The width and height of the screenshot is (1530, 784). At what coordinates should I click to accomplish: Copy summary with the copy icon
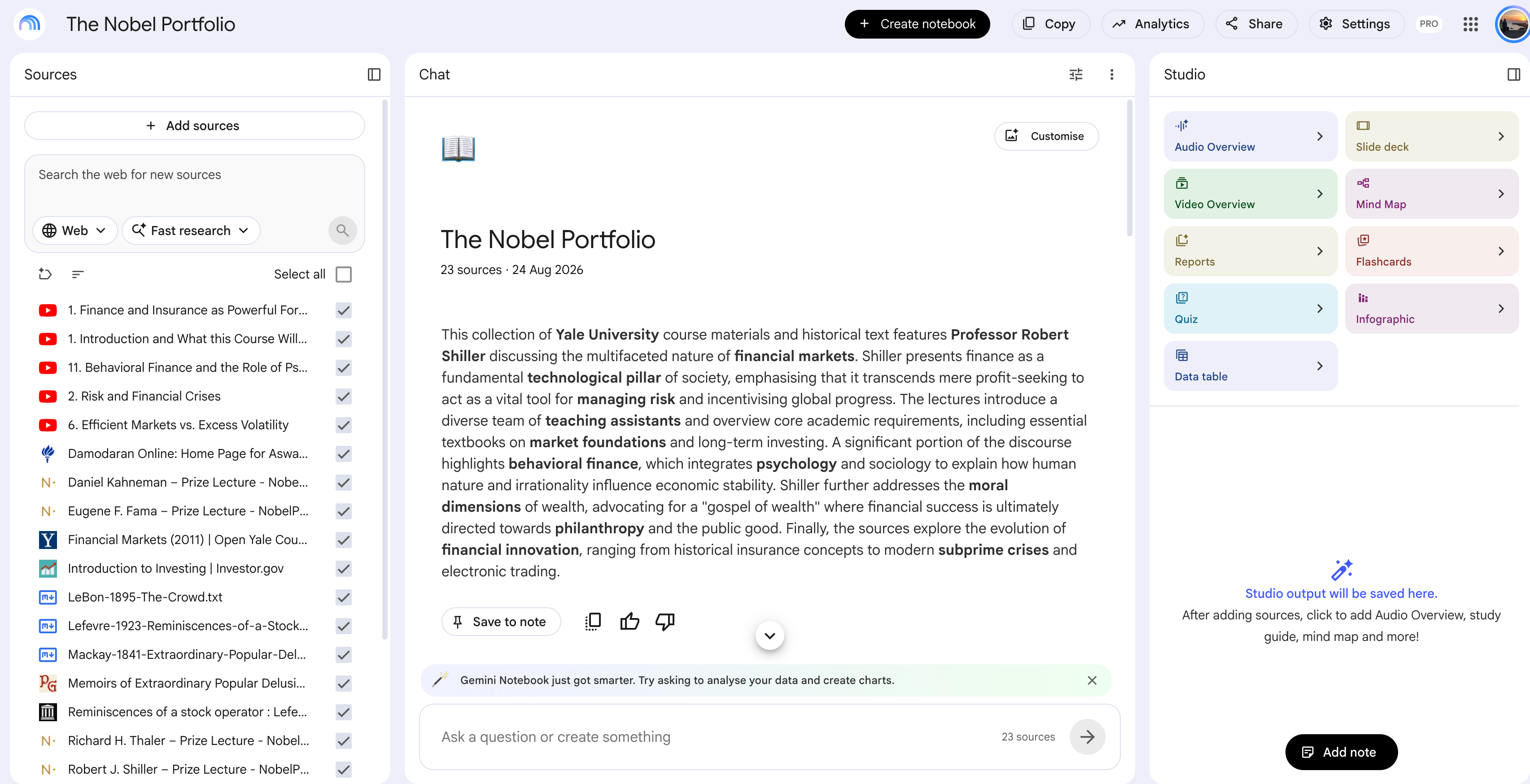[593, 621]
